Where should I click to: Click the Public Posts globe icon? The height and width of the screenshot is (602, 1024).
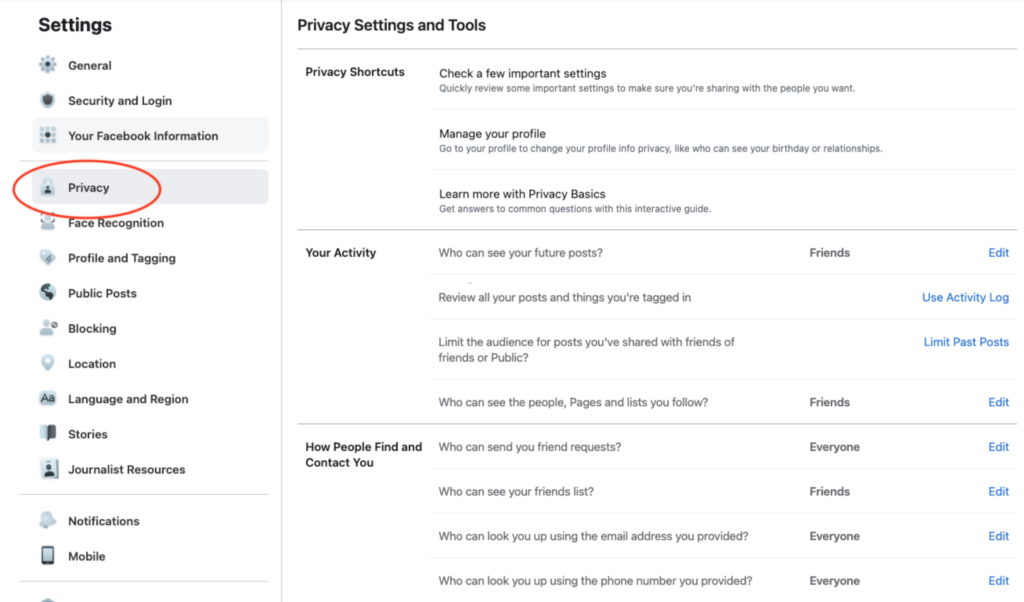[x=48, y=293]
